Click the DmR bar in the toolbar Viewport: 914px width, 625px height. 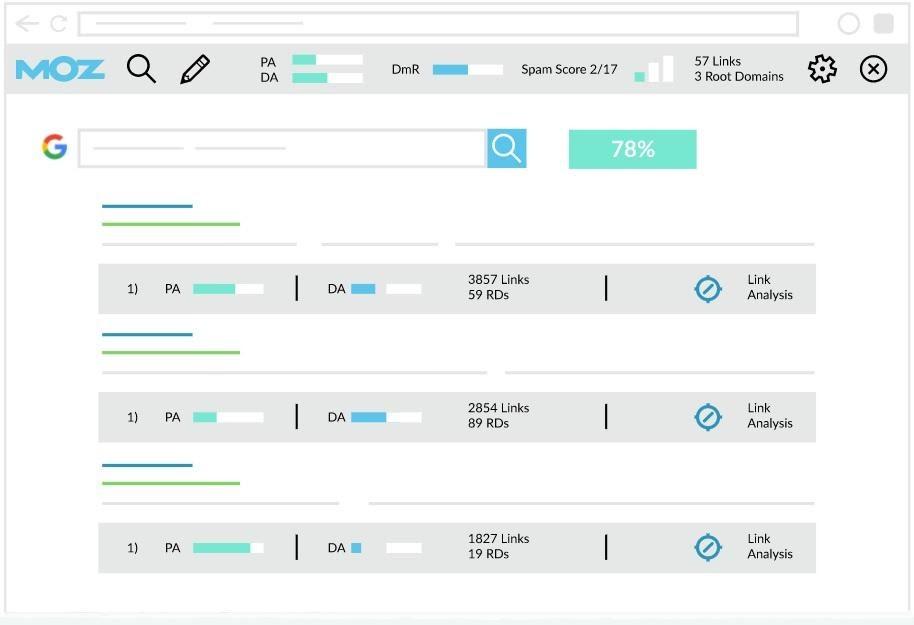click(x=467, y=70)
